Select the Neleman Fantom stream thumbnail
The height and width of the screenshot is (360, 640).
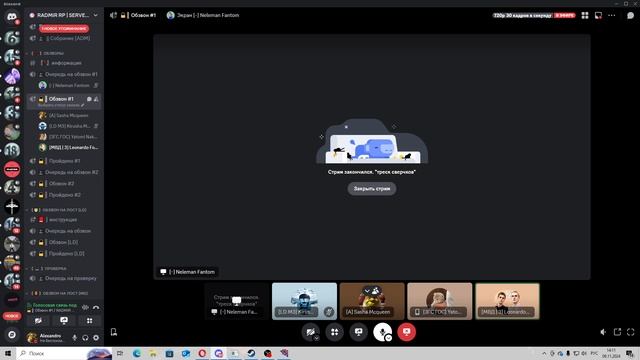click(x=237, y=301)
